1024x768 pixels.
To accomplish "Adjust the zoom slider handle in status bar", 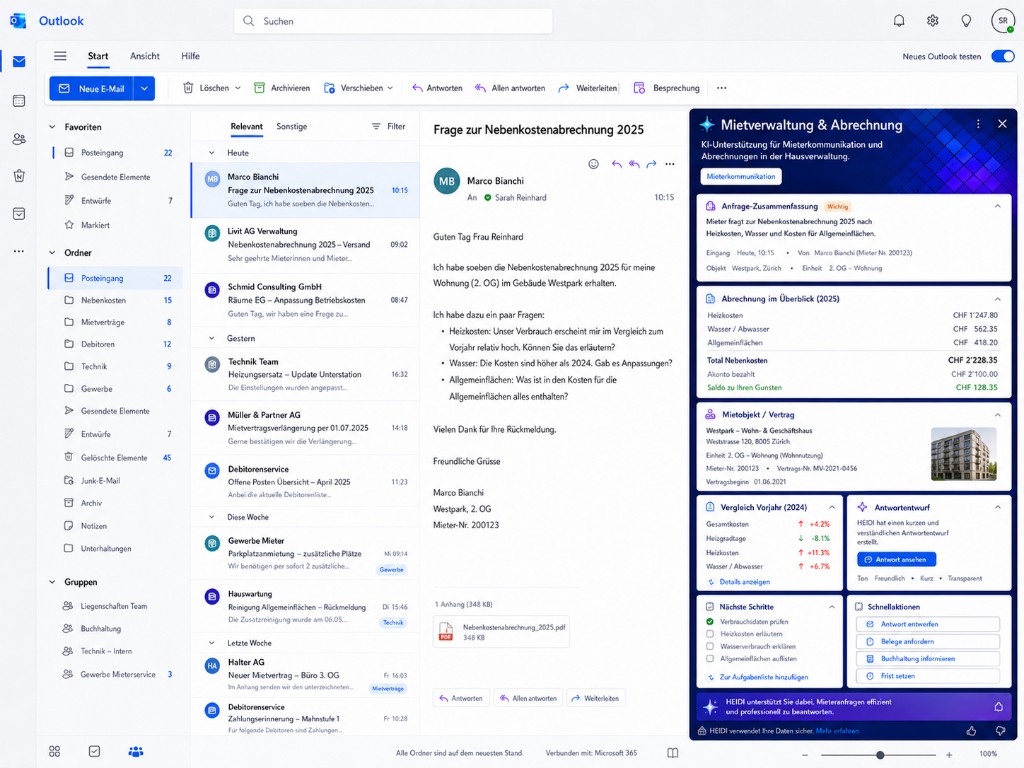I will [x=880, y=754].
